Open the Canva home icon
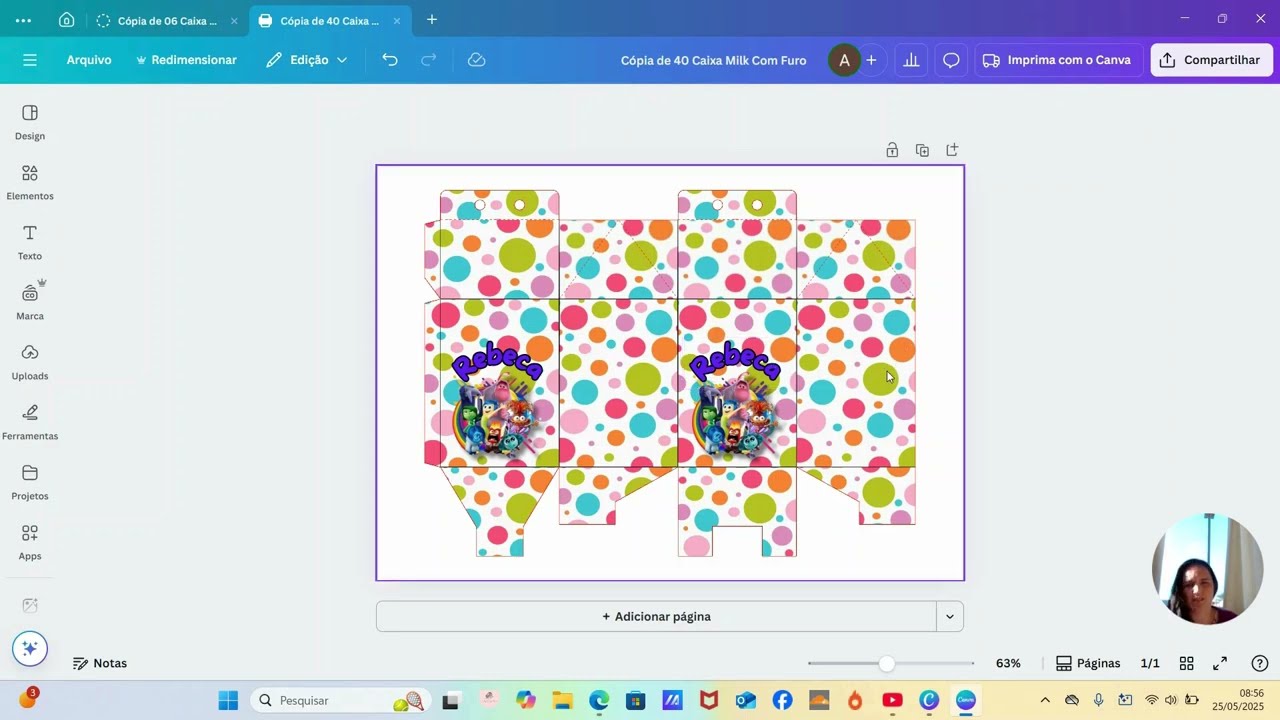 pos(66,20)
